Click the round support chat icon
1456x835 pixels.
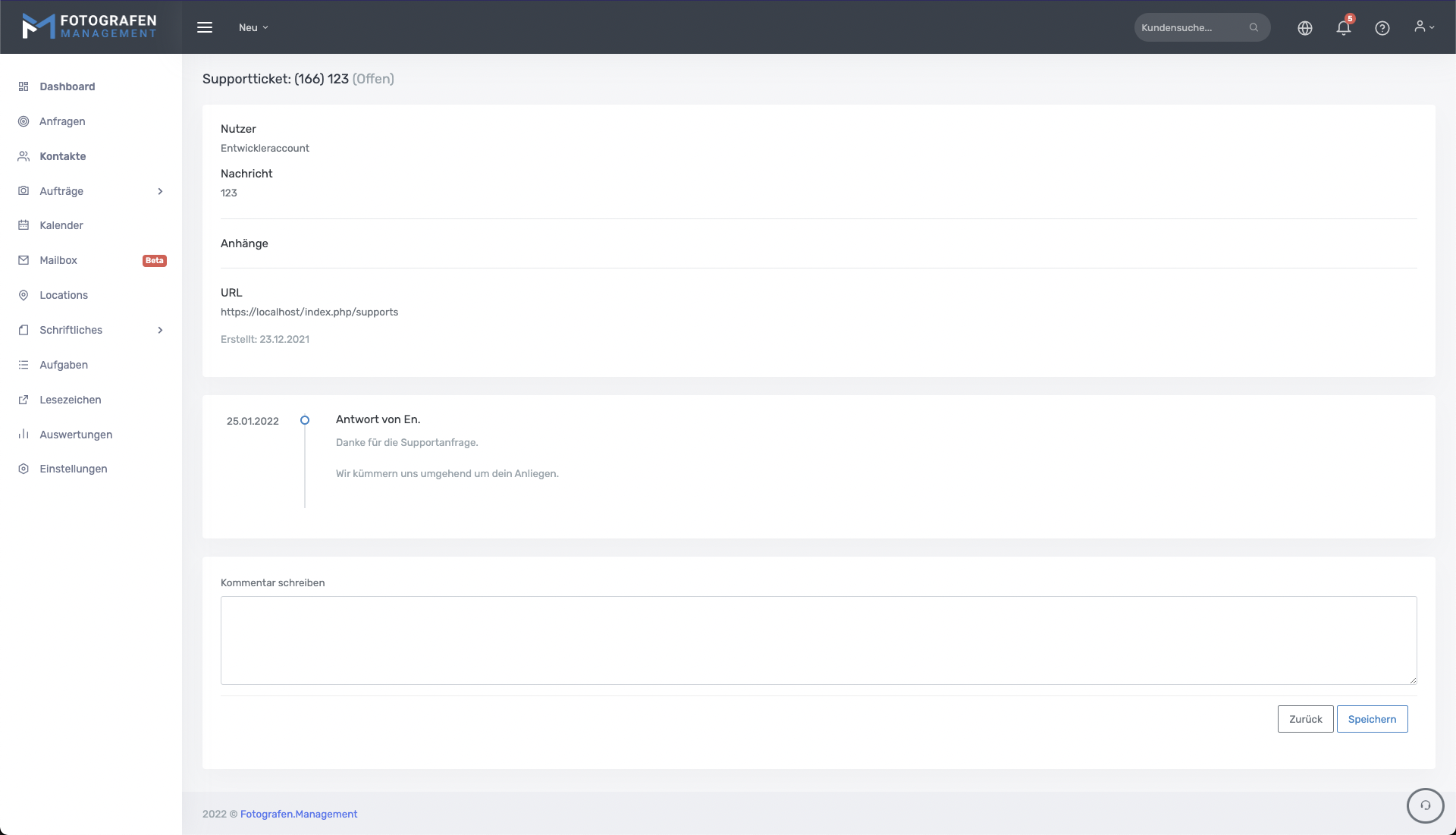click(x=1425, y=805)
